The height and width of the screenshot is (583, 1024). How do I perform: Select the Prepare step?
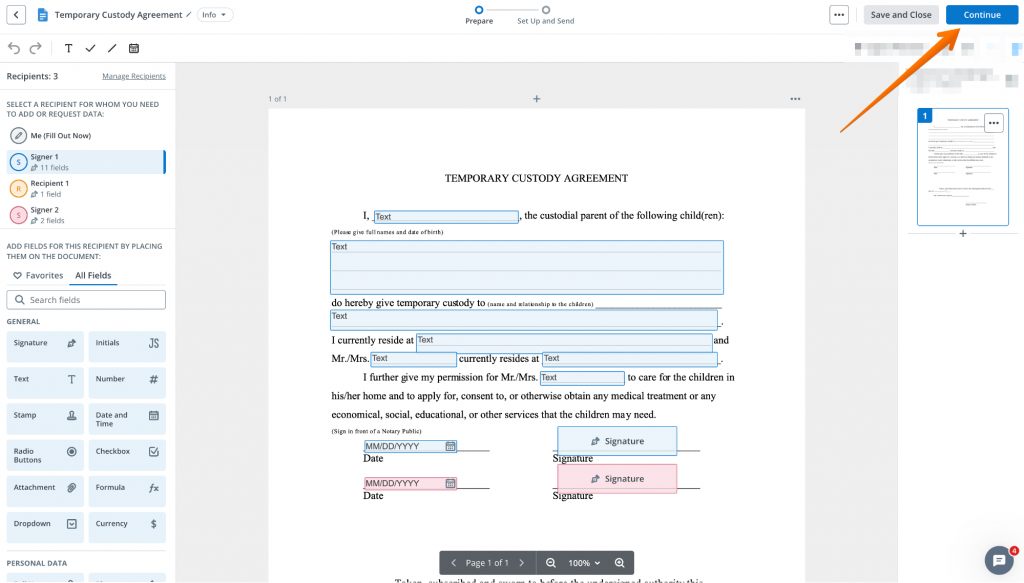pos(479,15)
